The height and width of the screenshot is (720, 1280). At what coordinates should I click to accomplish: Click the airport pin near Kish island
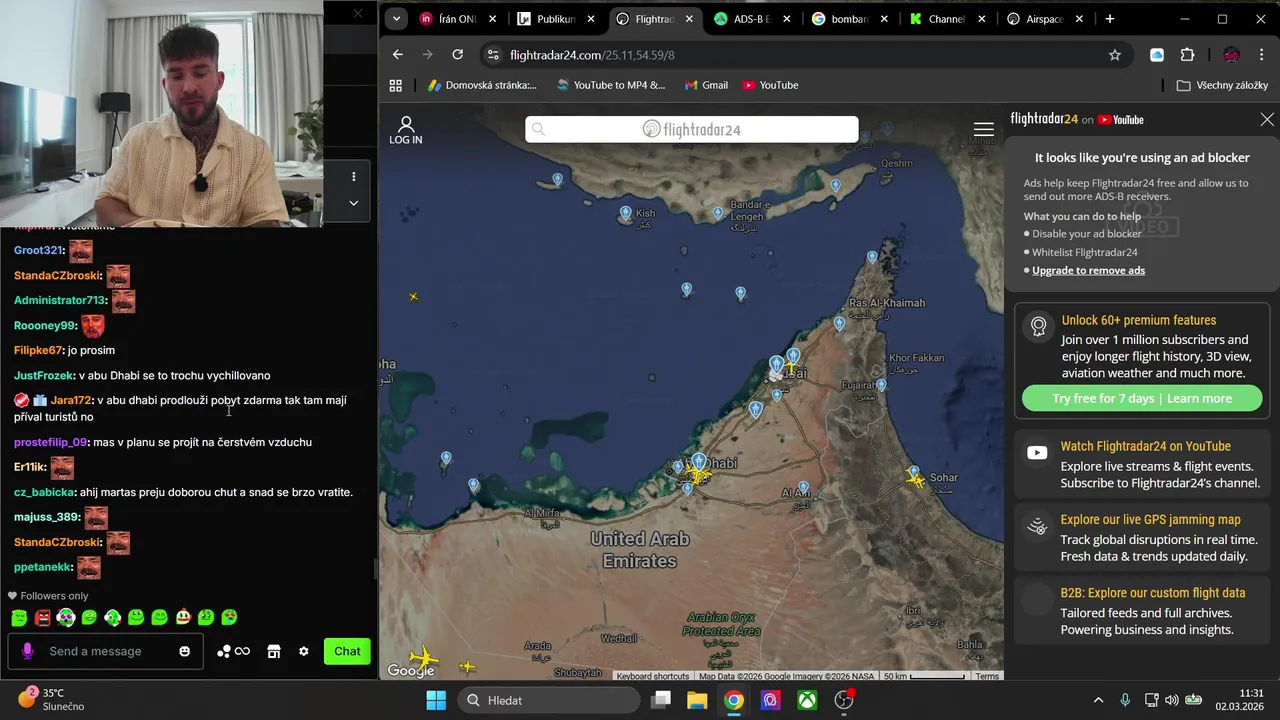click(x=626, y=213)
